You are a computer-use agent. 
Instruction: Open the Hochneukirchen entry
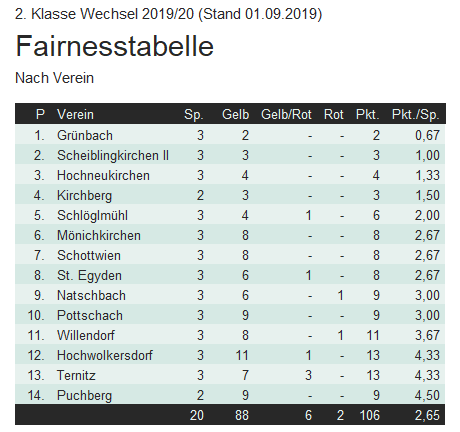coord(103,175)
